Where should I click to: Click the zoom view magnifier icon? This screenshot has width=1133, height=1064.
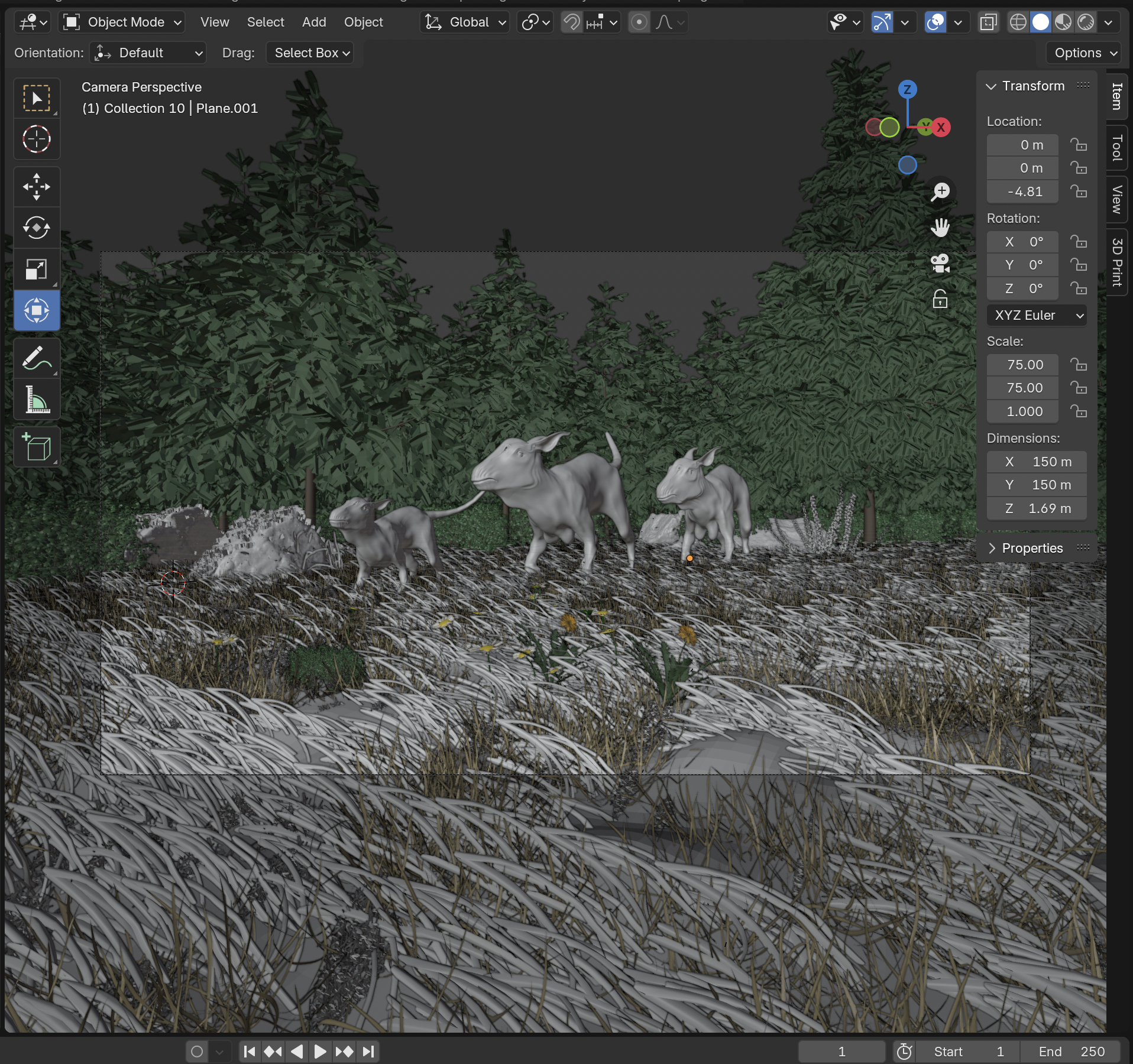[940, 192]
